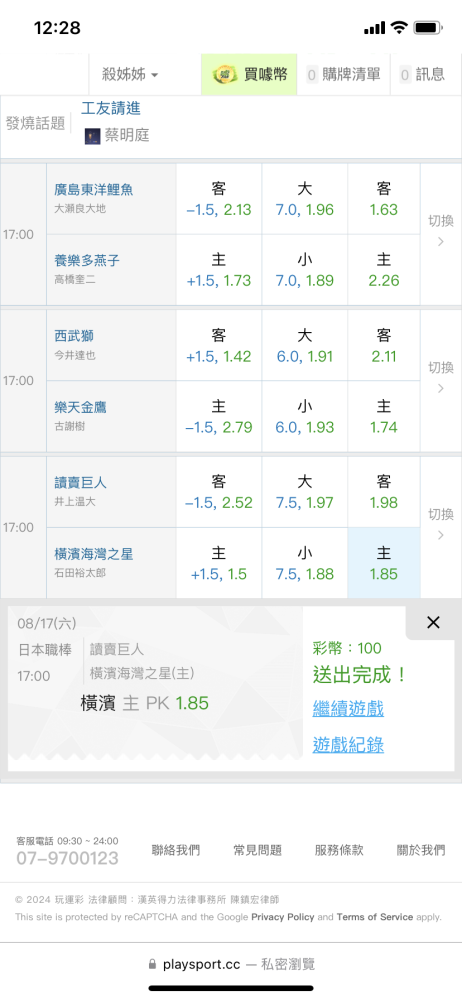
Task: Open the 殺姊姊 account dropdown
Action: click(x=130, y=75)
